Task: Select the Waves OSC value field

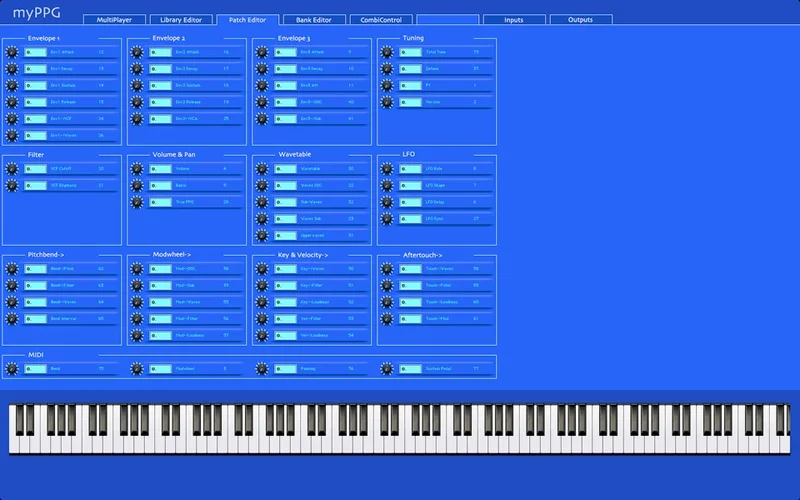Action: (286, 186)
